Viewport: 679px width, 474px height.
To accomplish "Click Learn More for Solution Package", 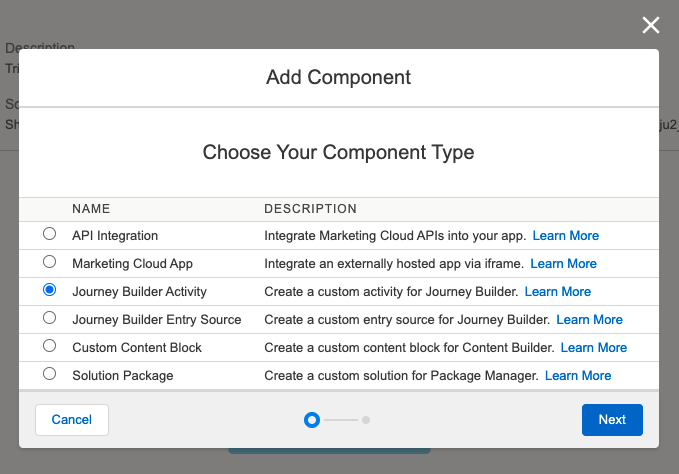I will (x=578, y=376).
